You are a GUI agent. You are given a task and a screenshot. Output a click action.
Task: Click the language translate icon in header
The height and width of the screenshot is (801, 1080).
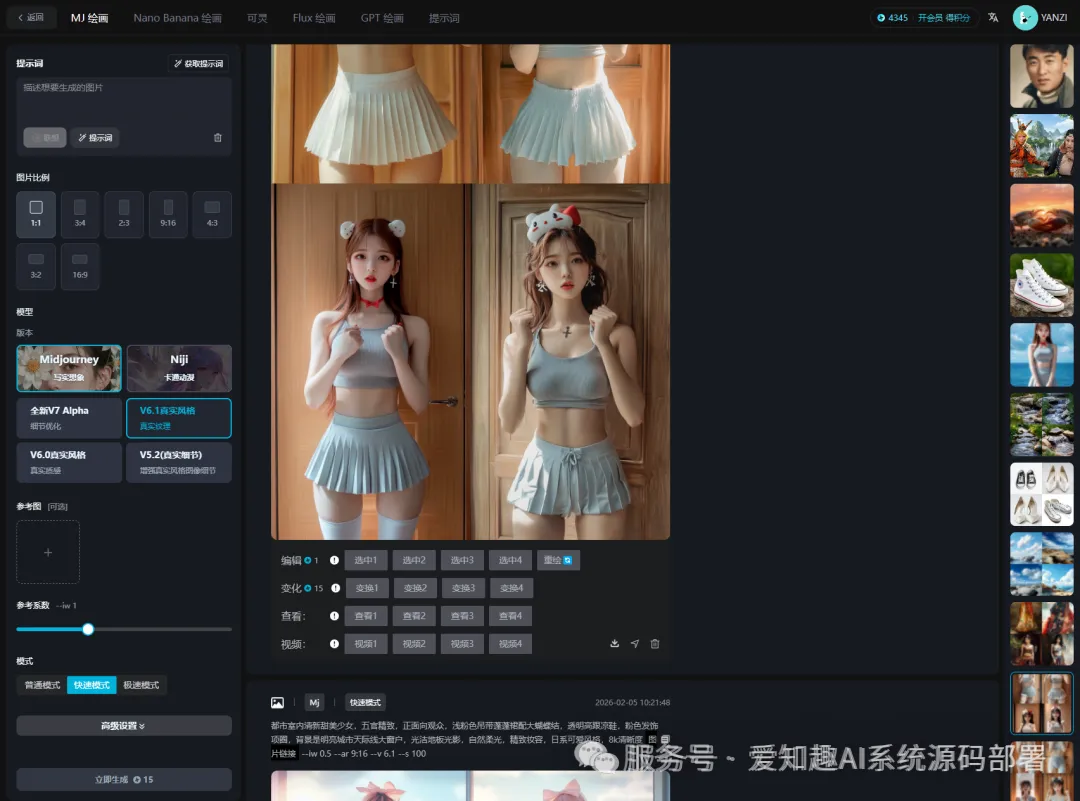993,18
